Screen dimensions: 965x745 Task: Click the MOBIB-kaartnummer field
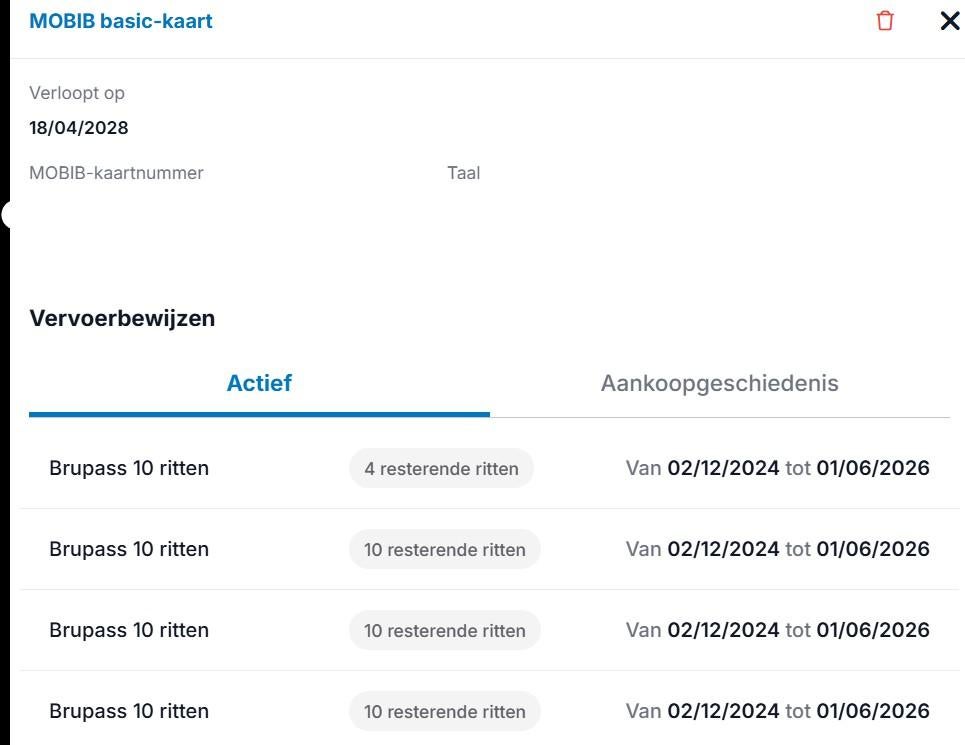coord(116,172)
